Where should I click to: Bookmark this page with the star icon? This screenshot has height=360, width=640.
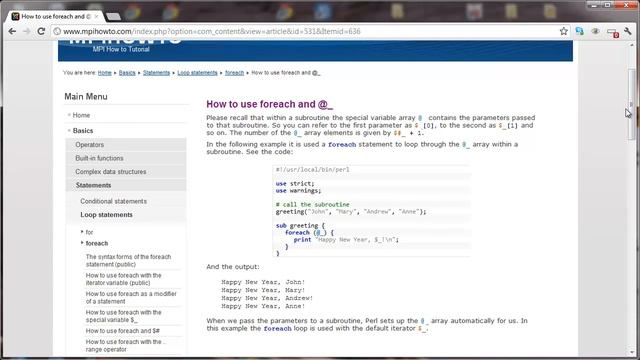point(564,31)
